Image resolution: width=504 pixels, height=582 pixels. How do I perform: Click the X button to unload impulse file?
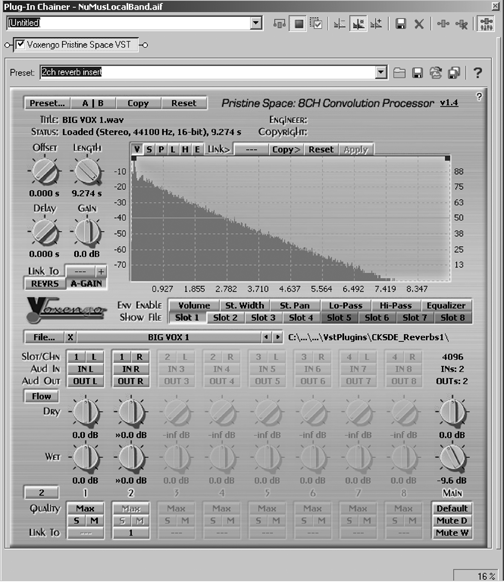click(x=70, y=337)
